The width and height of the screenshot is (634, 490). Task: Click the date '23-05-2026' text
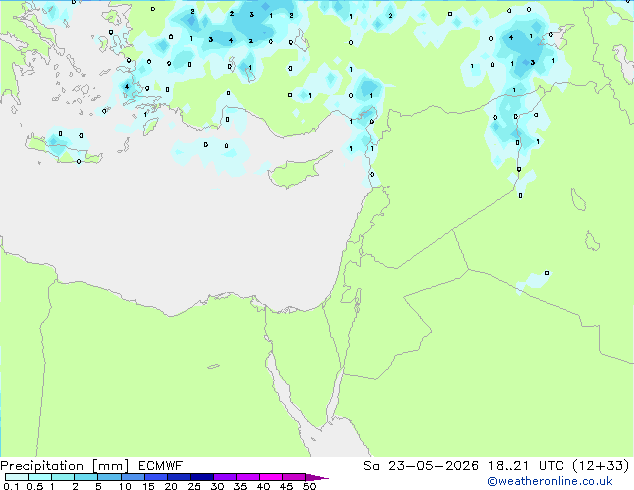pyautogui.click(x=433, y=466)
